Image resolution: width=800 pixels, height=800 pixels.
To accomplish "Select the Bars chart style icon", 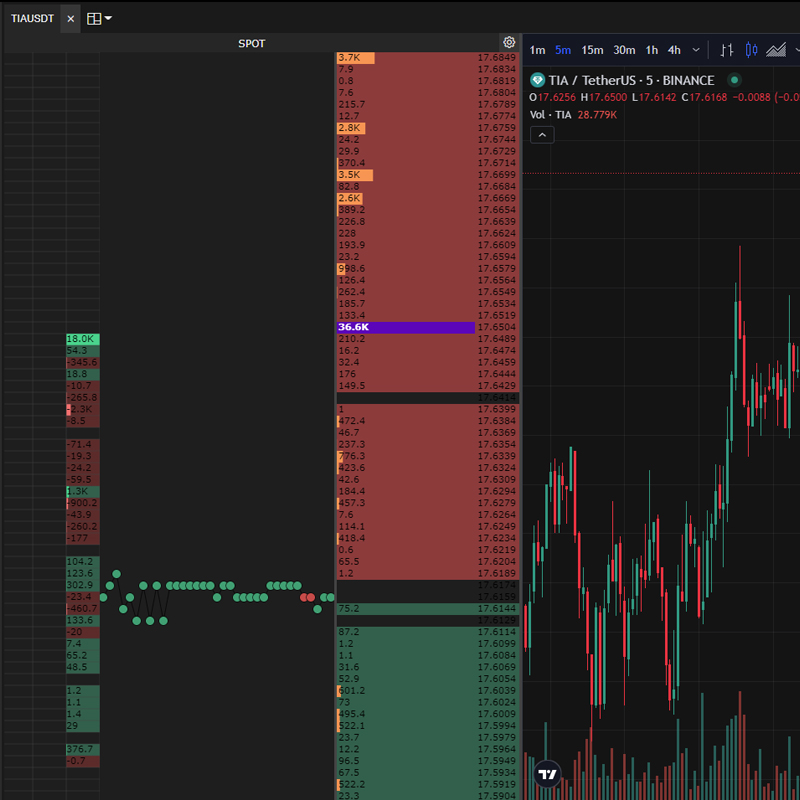I will click(x=727, y=50).
